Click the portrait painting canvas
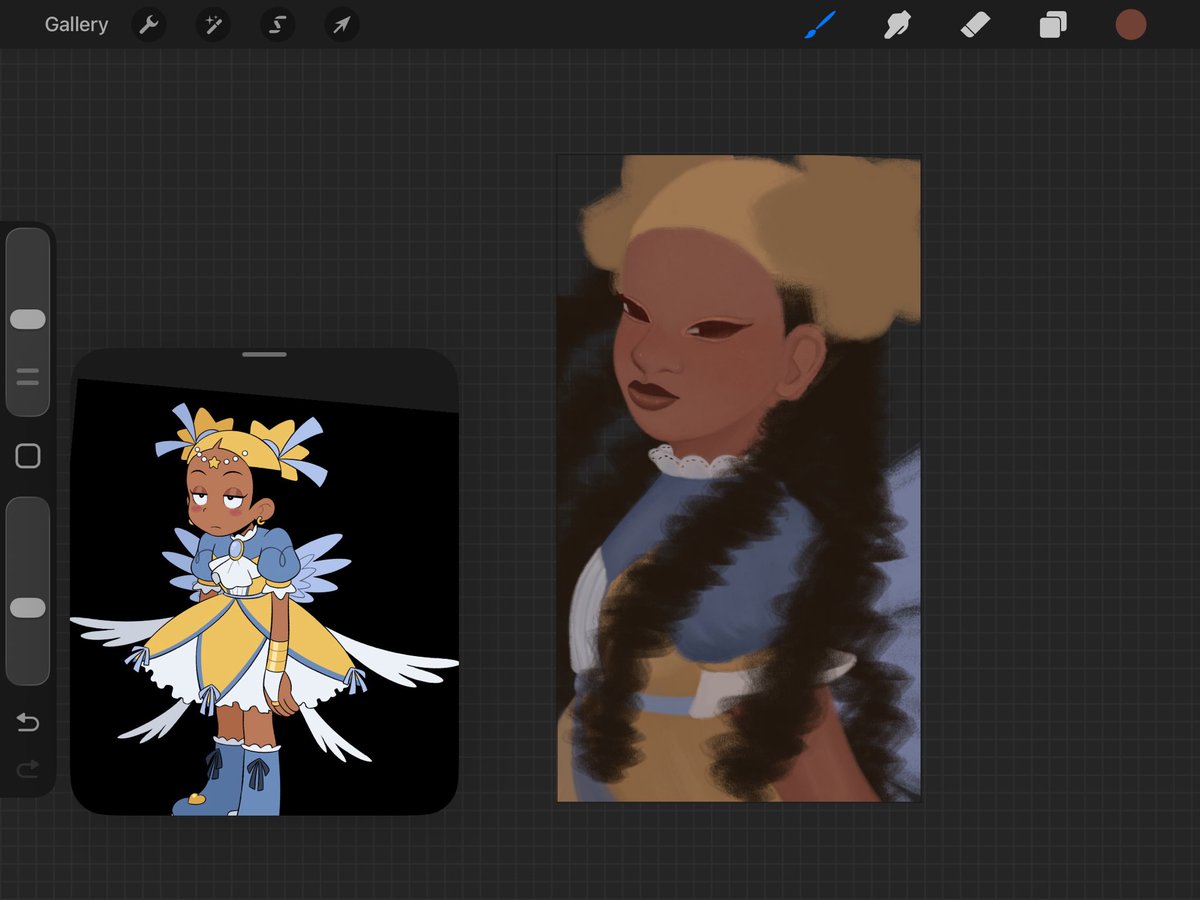 click(739, 478)
